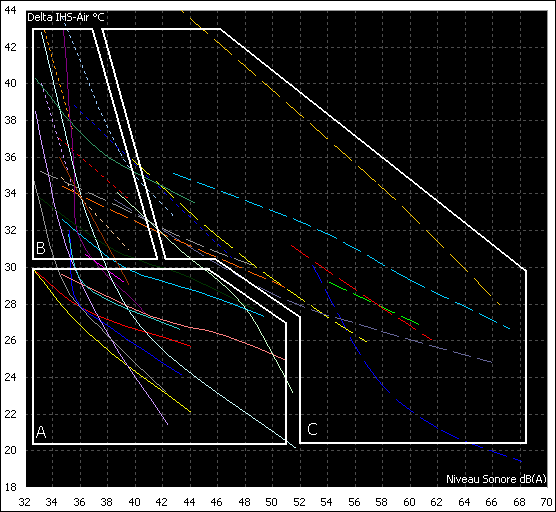Screen dimensions: 556x512
Task: Click the Delta IHS-Air °C axis title
Action: (66, 17)
